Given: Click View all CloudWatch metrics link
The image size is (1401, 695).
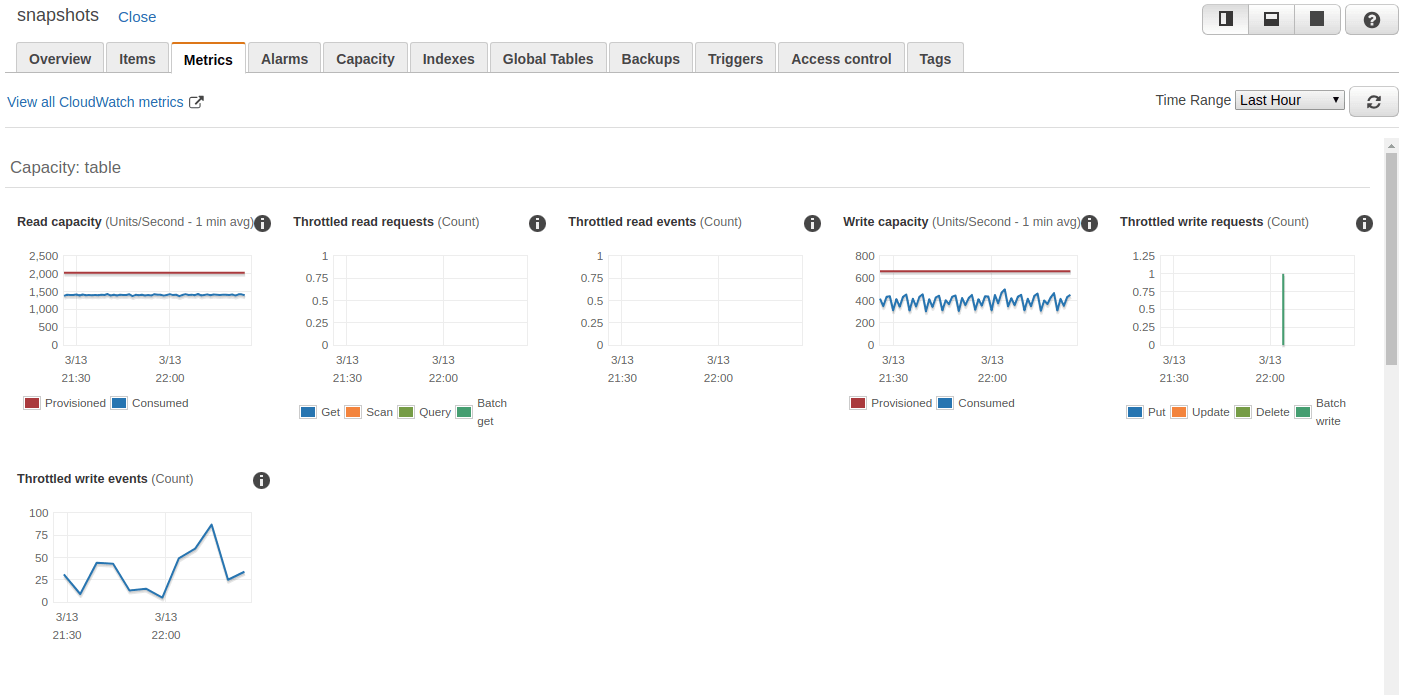Looking at the screenshot, I should pos(94,101).
